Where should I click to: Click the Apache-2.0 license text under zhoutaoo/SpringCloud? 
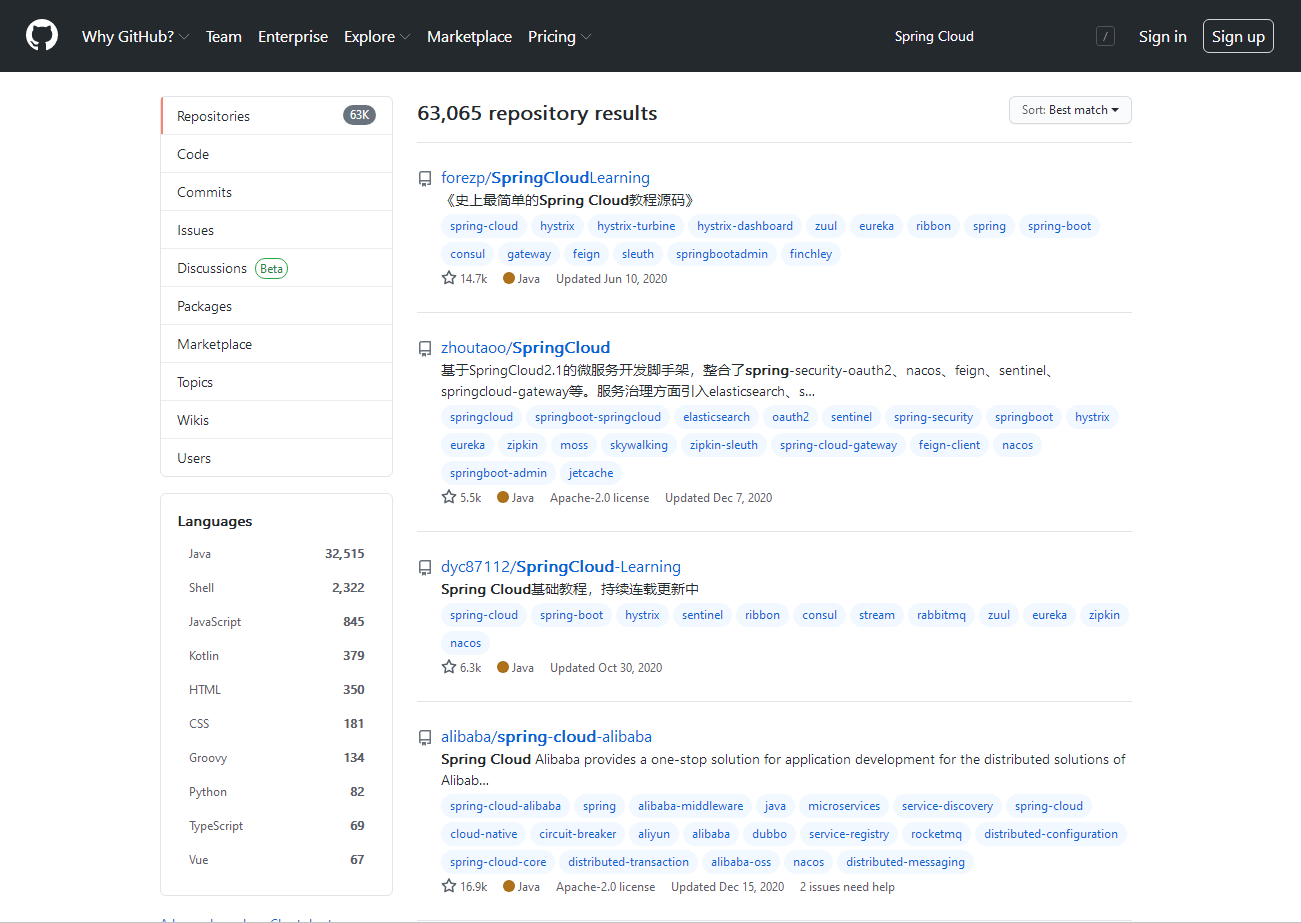point(599,498)
